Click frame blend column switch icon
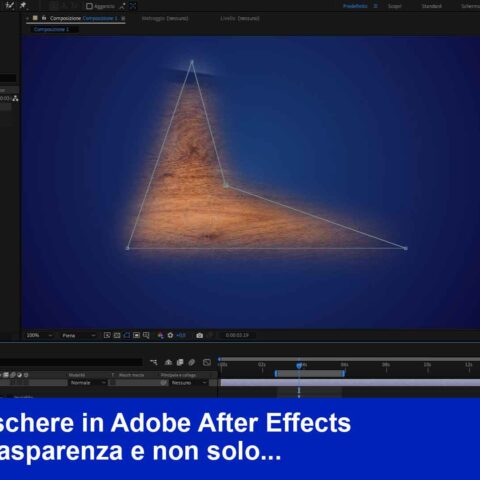The image size is (480, 480). point(6,375)
